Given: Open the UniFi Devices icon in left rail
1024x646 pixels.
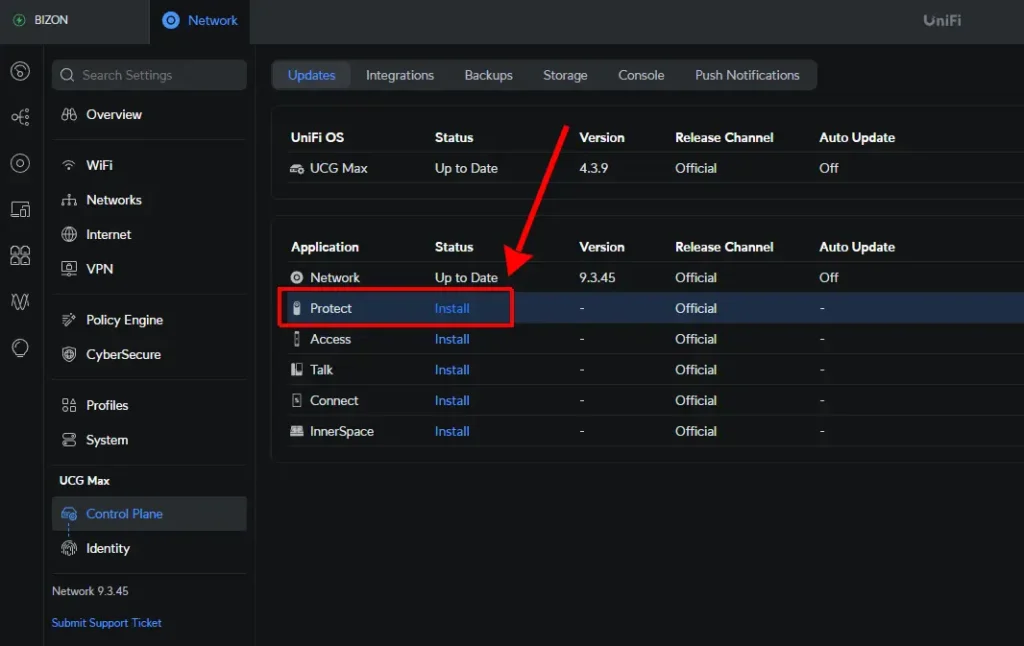Looking at the screenshot, I should [20, 163].
